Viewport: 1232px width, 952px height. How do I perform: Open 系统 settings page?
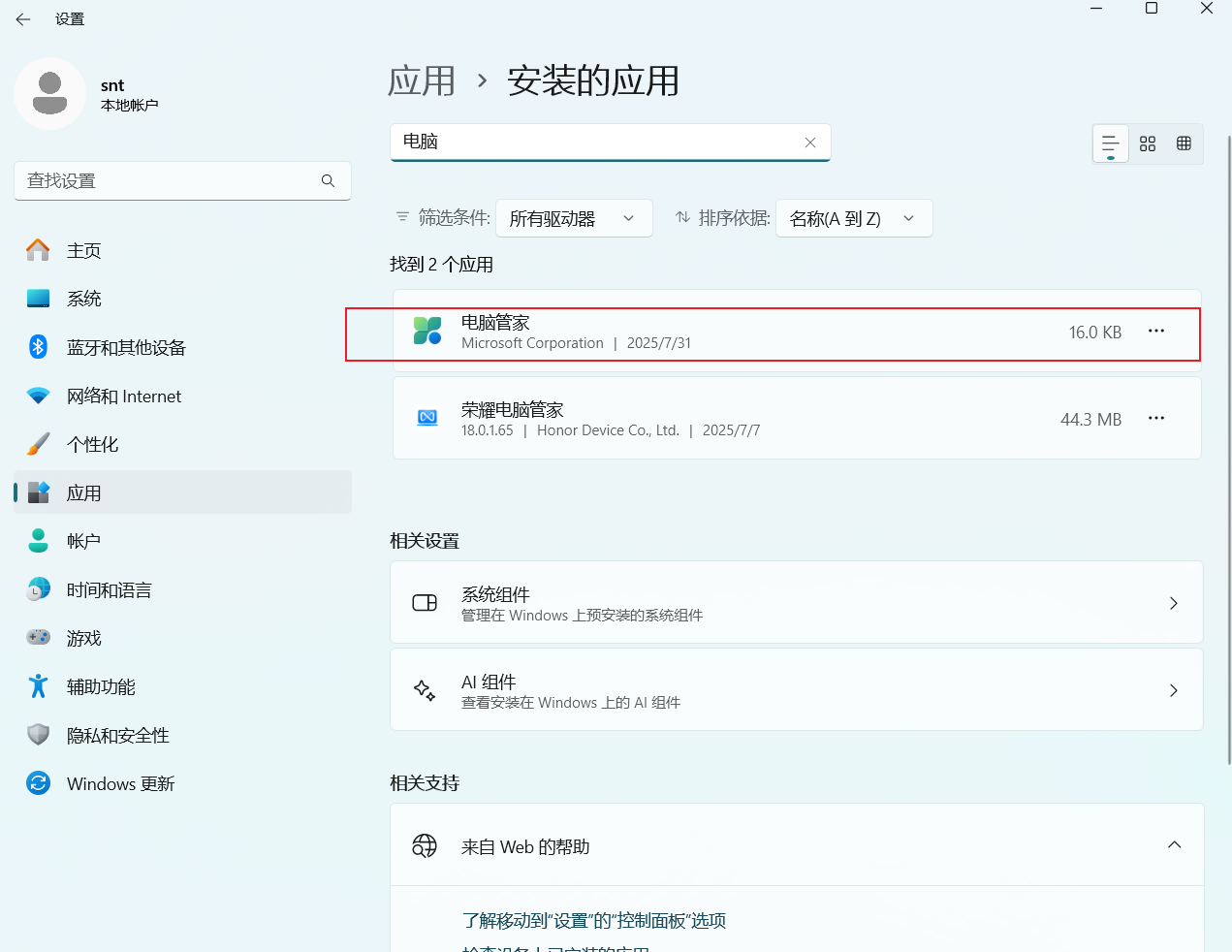[x=182, y=299]
